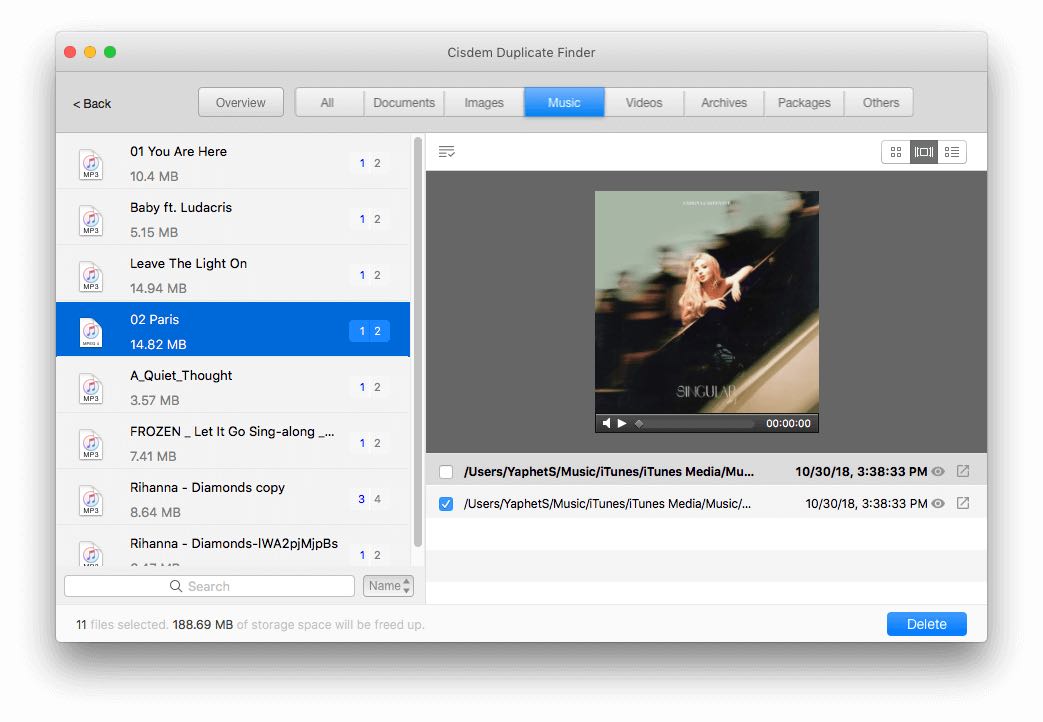Click the file list scrollbar
The height and width of the screenshot is (722, 1043).
click(x=418, y=342)
